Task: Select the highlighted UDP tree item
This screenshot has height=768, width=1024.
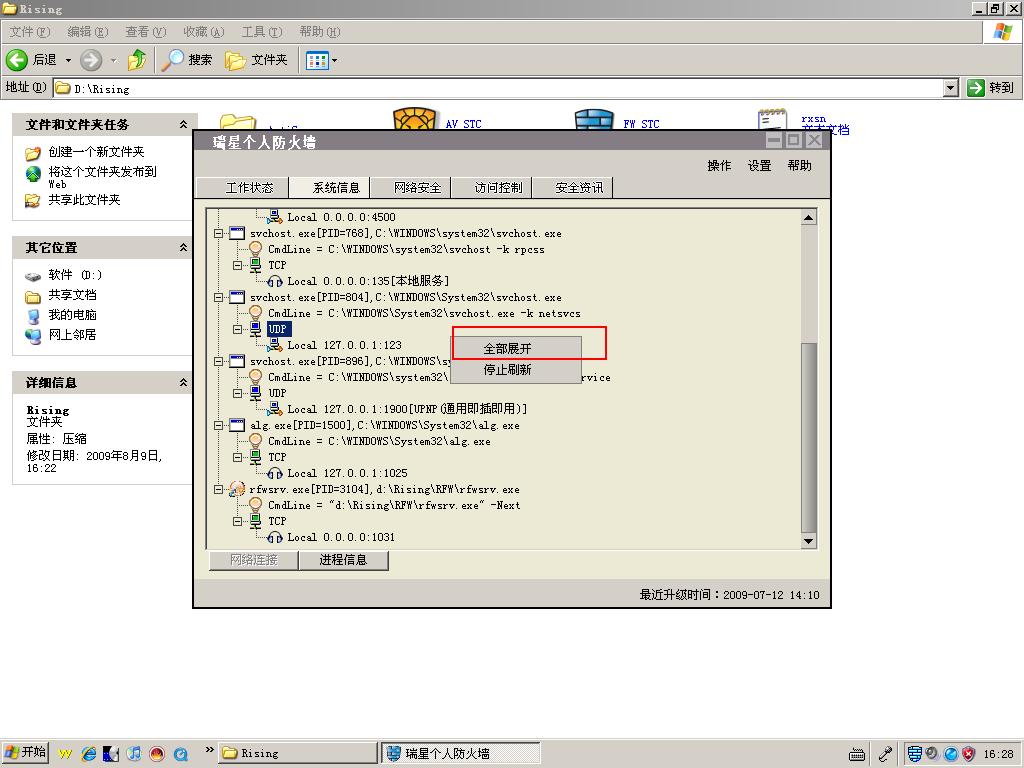Action: pos(278,329)
